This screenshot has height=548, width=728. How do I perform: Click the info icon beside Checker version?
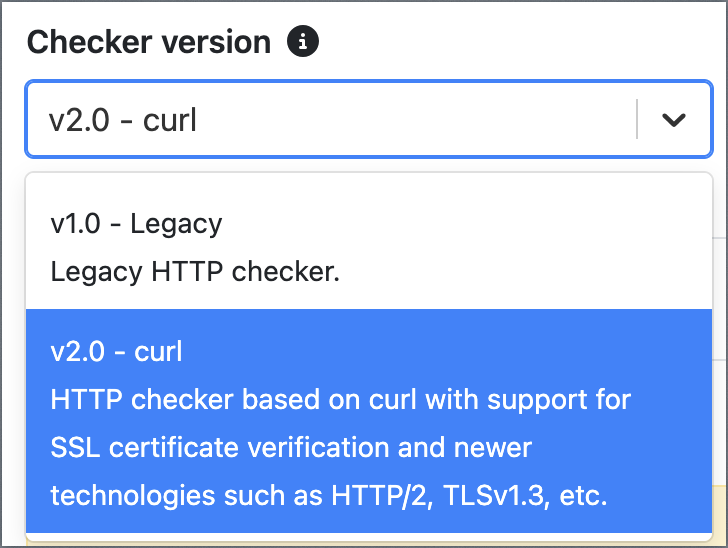click(303, 41)
